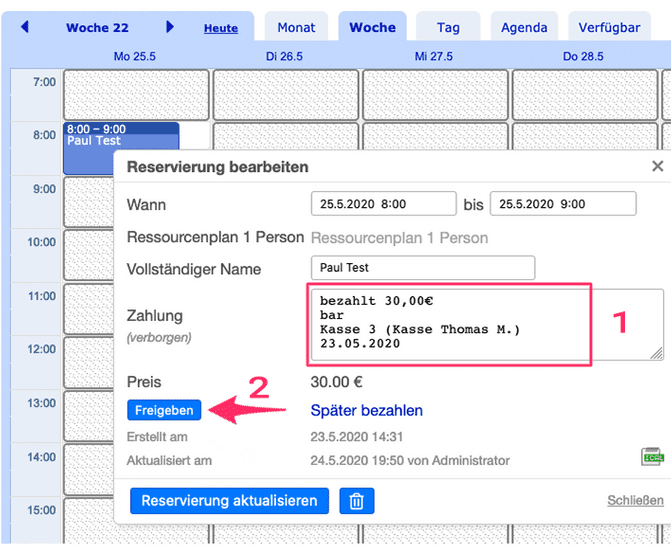Screen dimensions: 671x549
Task: Select the Woche view tab
Action: coord(372,27)
